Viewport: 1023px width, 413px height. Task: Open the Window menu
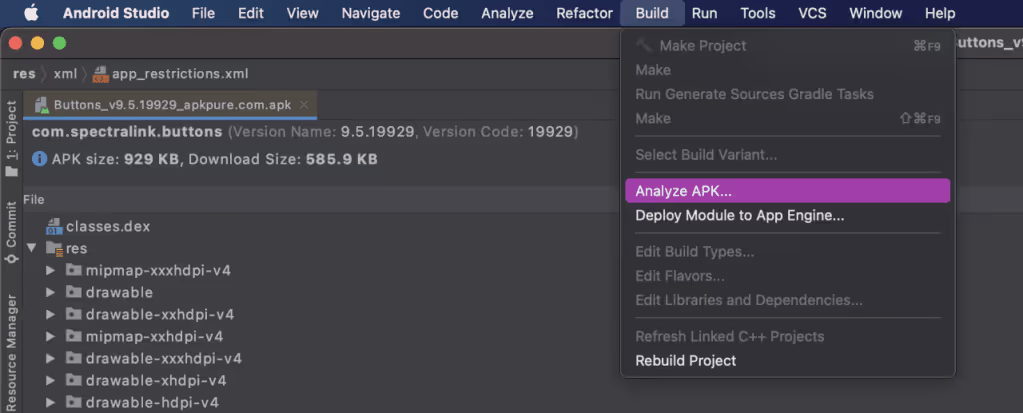coord(876,13)
